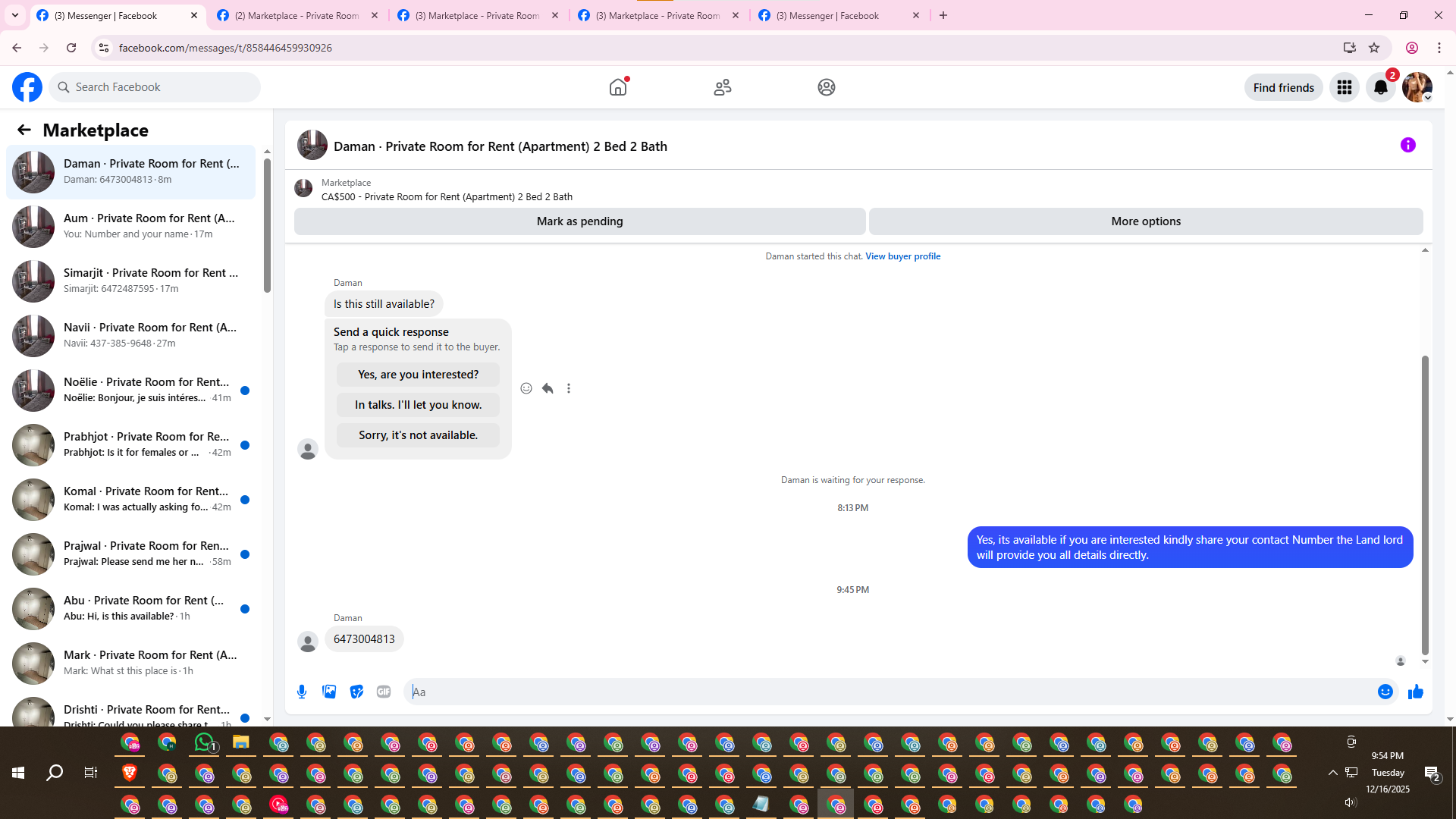Screen dimensions: 1456x819
Task: Open Simarjit conversation in chat list
Action: point(130,281)
